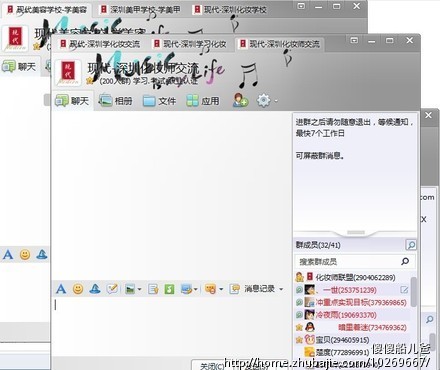440x370 pixels.
Task: Click the magic-hat icon in the back window
Action: tap(42, 255)
